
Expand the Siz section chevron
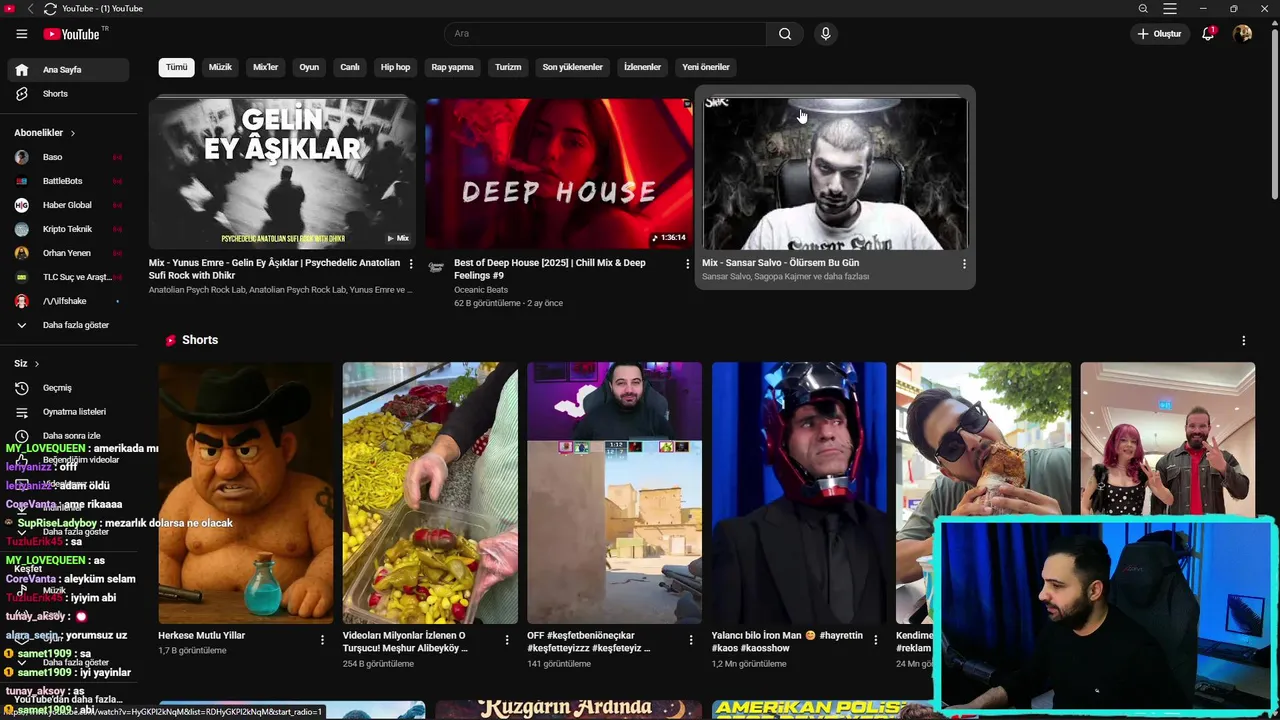click(x=37, y=364)
